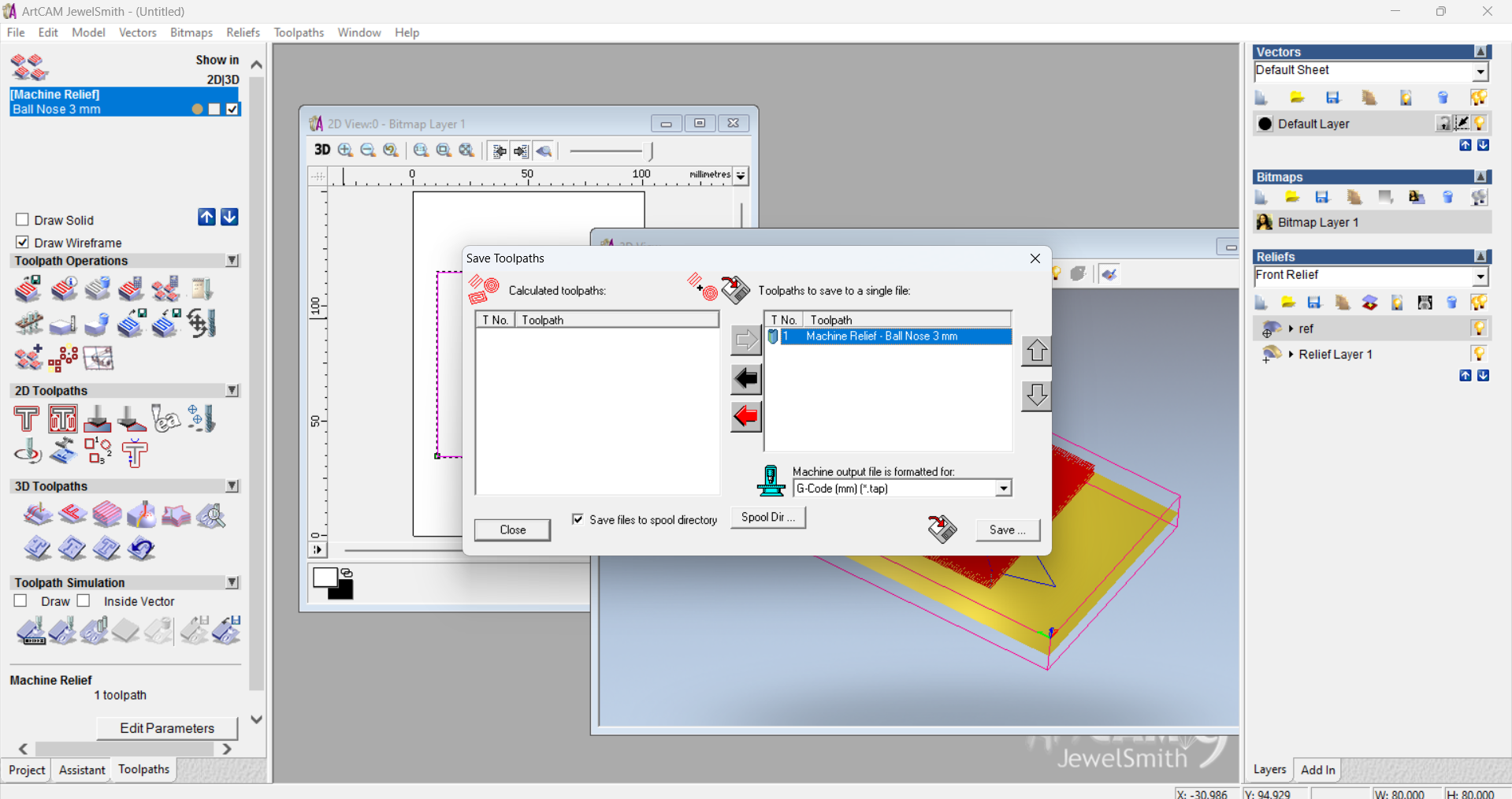Click the new layer icon in Vectors panel

1261,98
